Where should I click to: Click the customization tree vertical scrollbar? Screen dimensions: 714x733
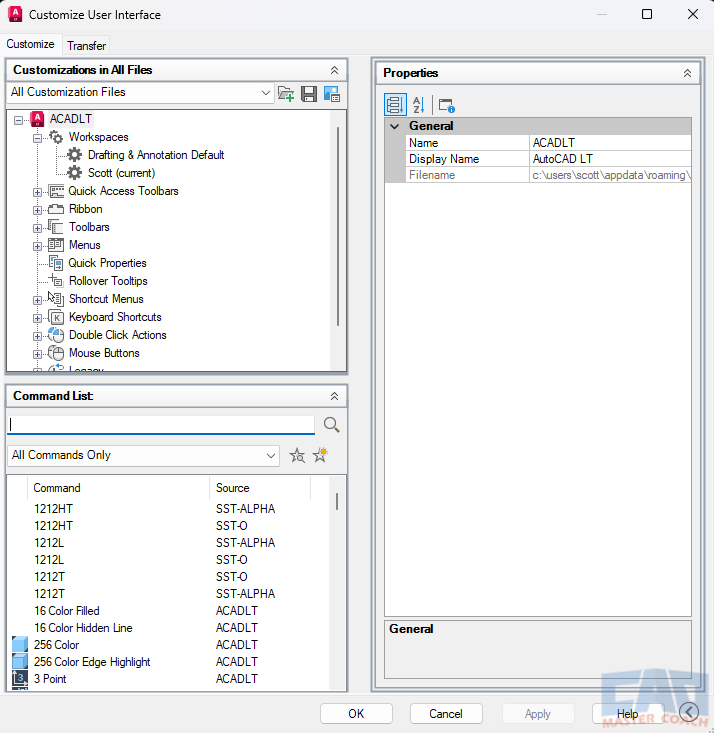[x=338, y=226]
